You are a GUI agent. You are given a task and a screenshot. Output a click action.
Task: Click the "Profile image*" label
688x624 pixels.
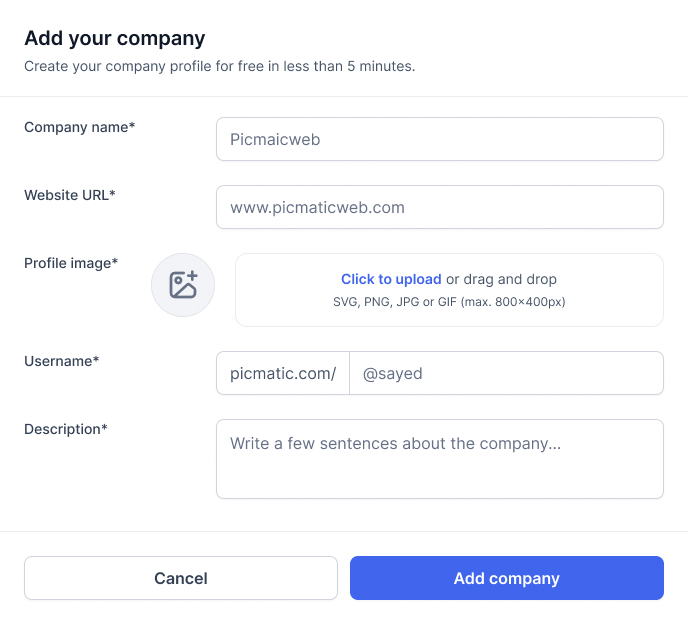[71, 263]
